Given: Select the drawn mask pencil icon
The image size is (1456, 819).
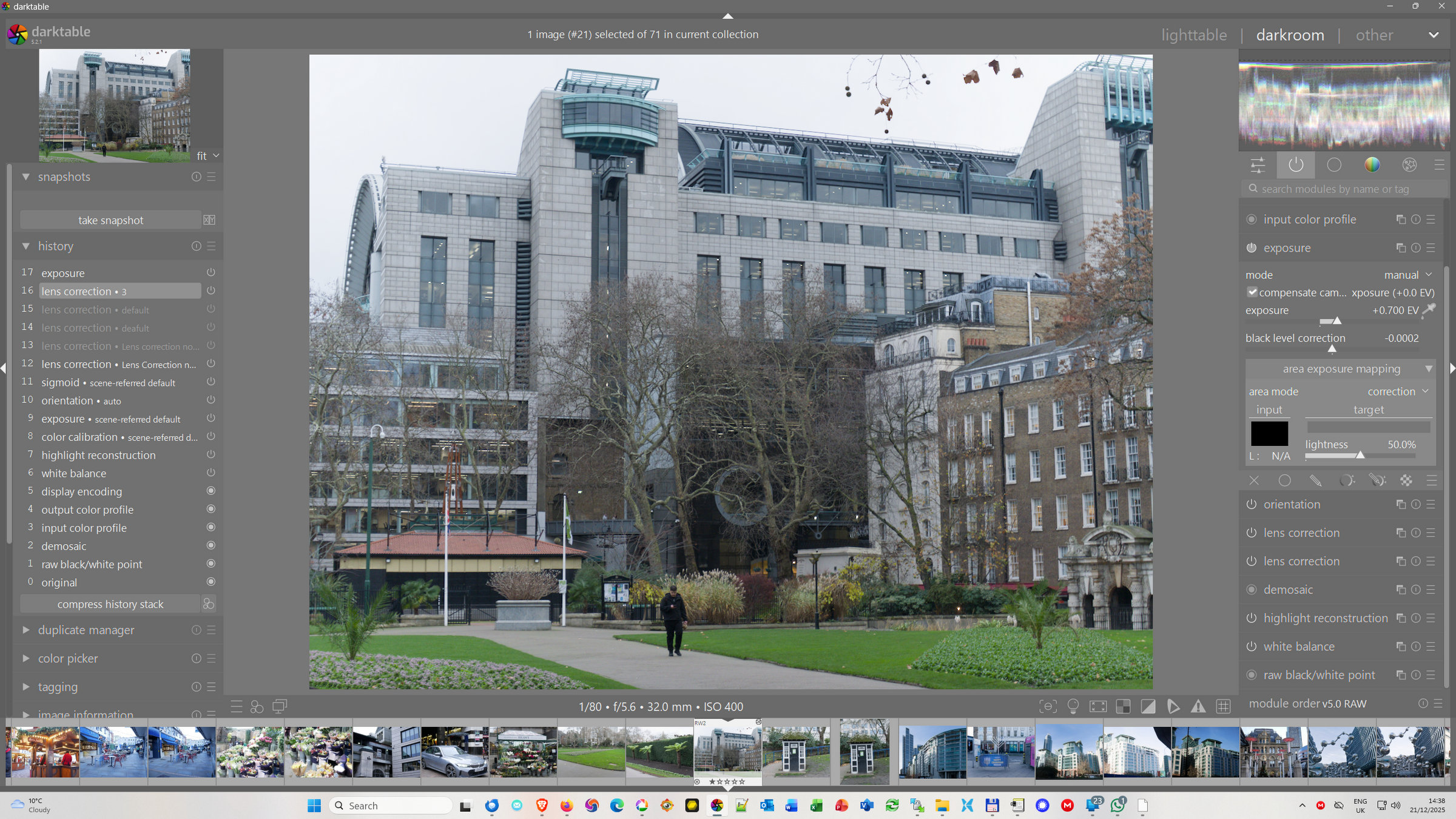Looking at the screenshot, I should (x=1315, y=480).
